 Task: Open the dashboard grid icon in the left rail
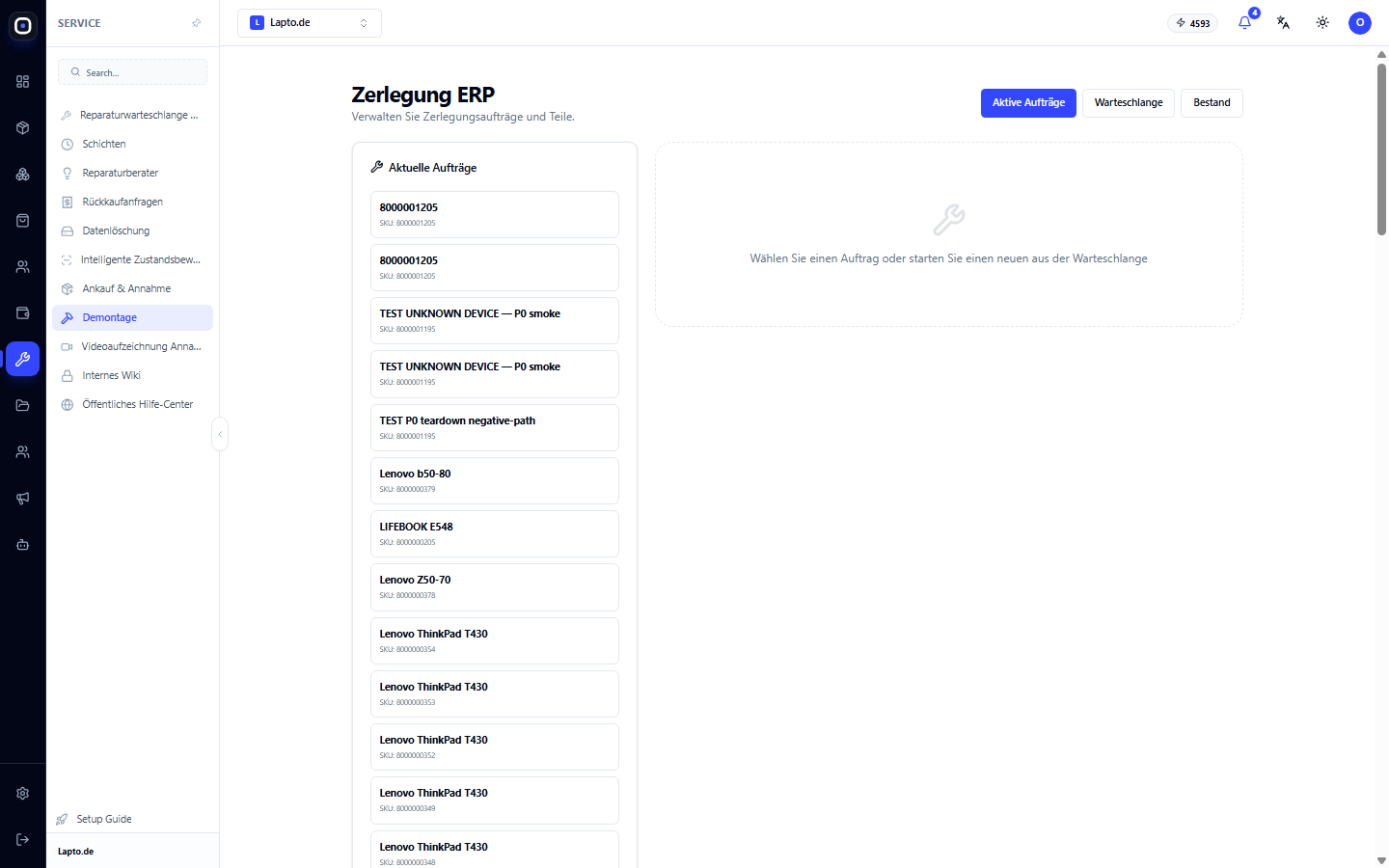pos(23,82)
